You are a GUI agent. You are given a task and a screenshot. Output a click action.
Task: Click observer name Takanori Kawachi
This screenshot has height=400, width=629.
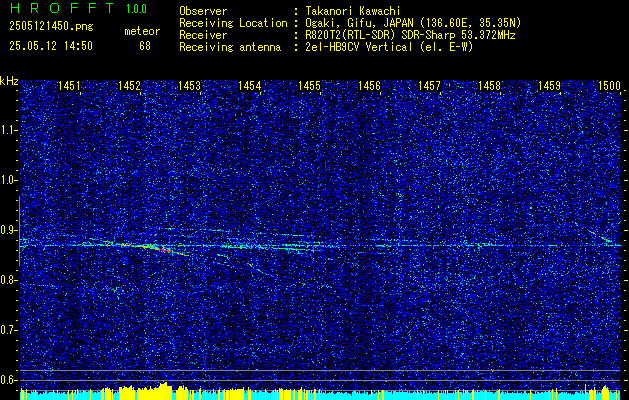353,12
